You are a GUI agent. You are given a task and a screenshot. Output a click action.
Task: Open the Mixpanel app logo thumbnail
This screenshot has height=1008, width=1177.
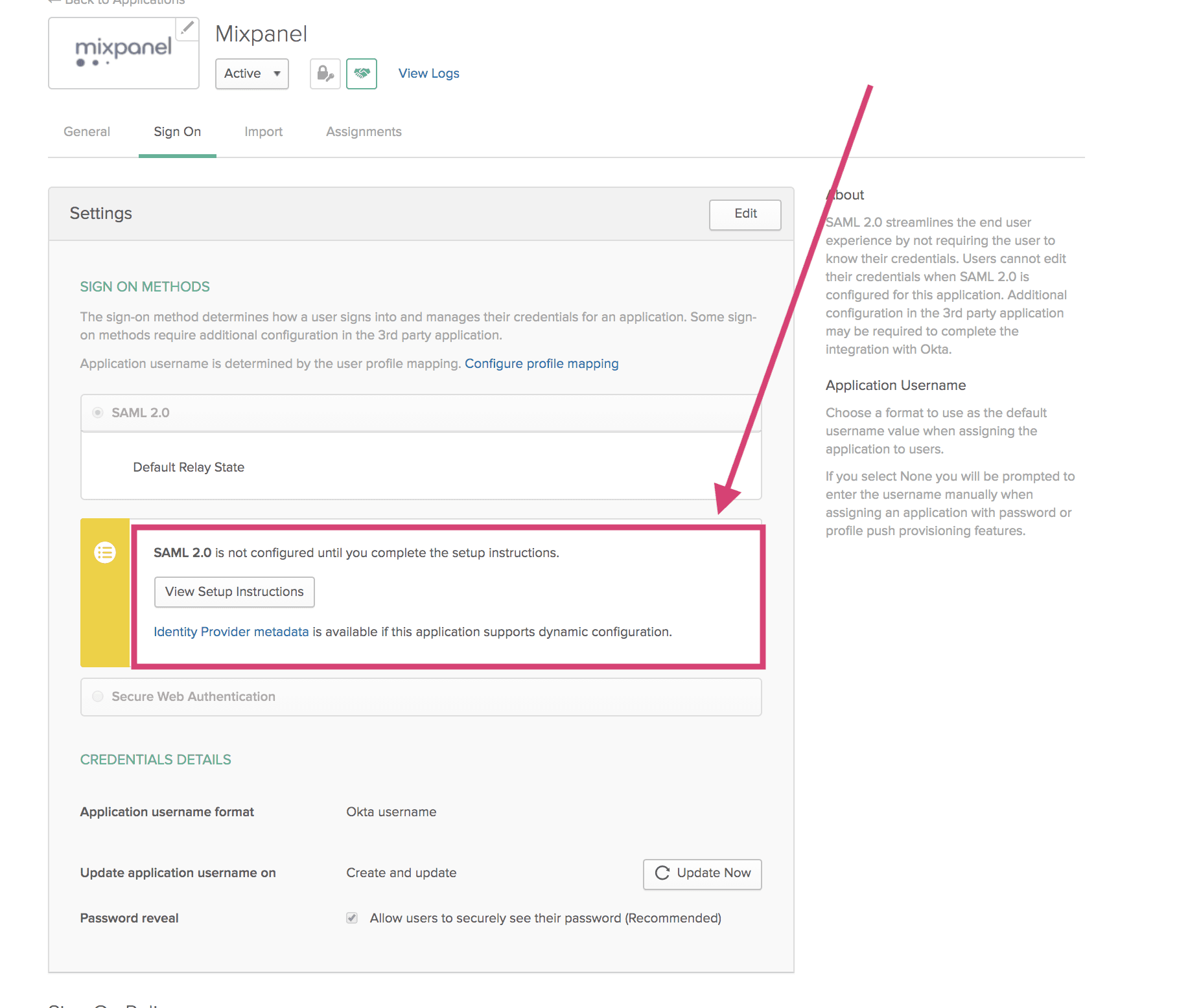tap(123, 52)
